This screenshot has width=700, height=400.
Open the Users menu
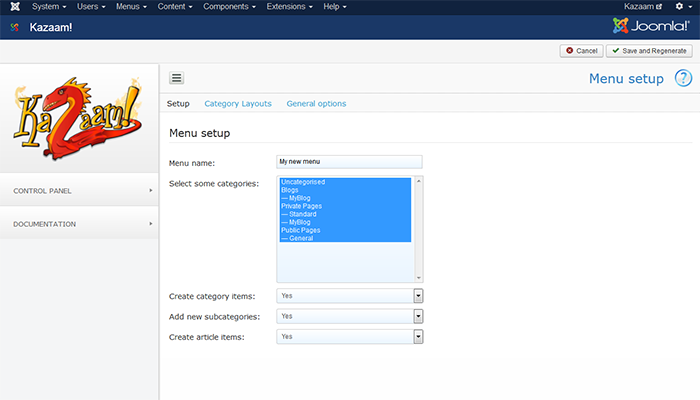tap(91, 6)
